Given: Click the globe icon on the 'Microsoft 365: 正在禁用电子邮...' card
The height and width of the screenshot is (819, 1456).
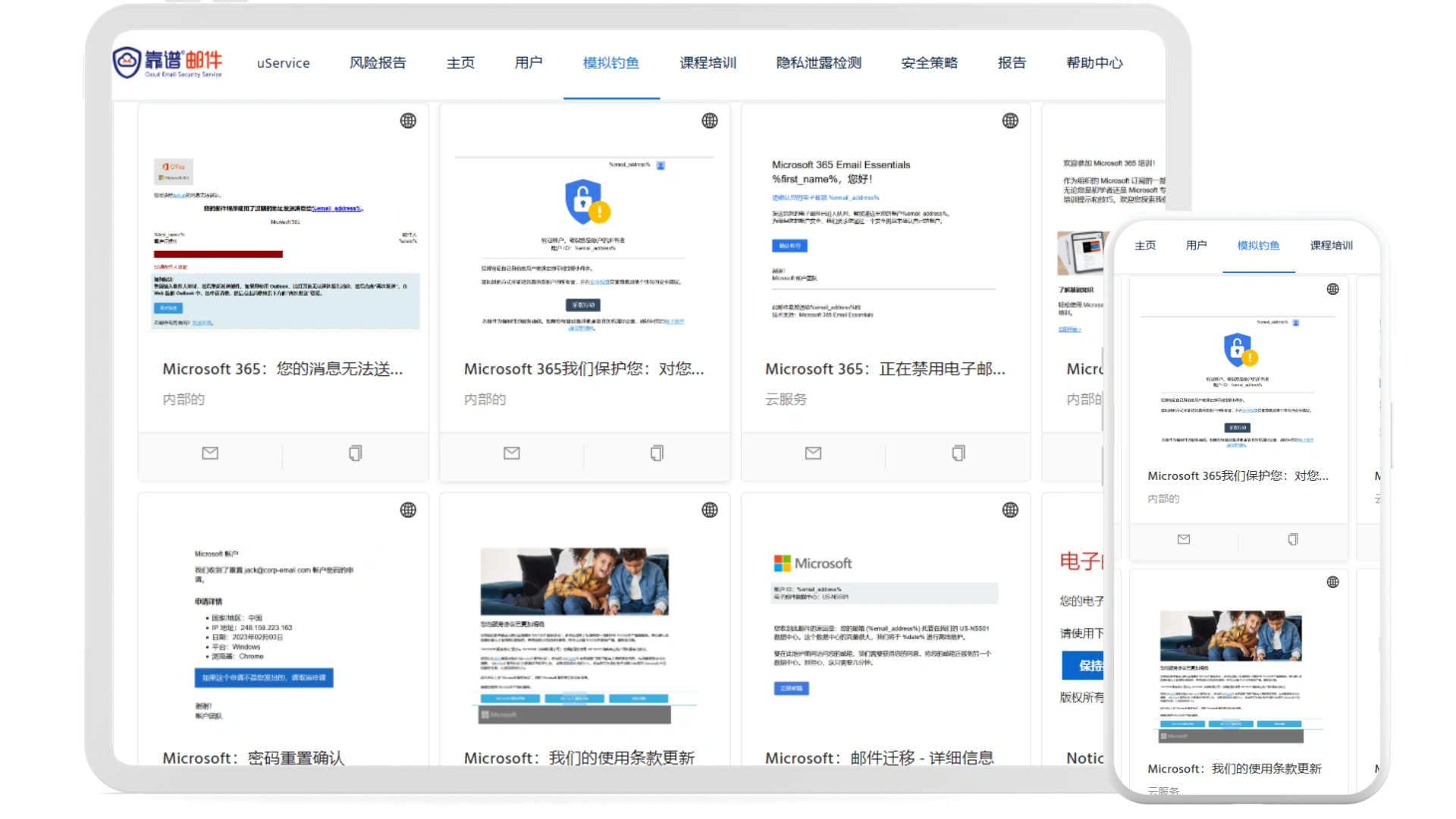Looking at the screenshot, I should pyautogui.click(x=1010, y=121).
